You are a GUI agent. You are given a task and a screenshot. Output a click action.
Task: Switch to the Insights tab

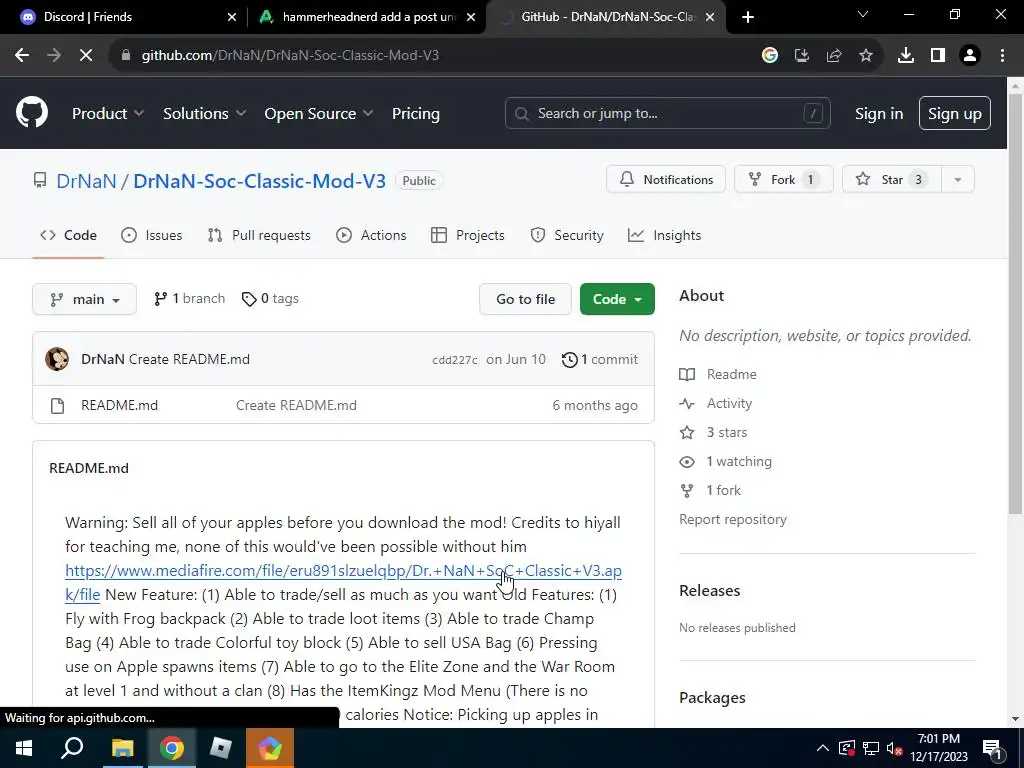coord(664,235)
